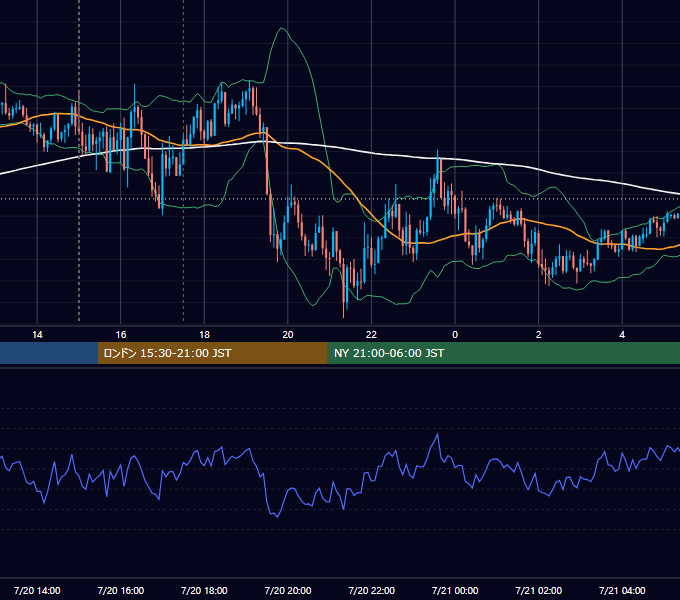Click the 7/21 02:00 date label
This screenshot has width=680, height=600.
(x=538, y=590)
